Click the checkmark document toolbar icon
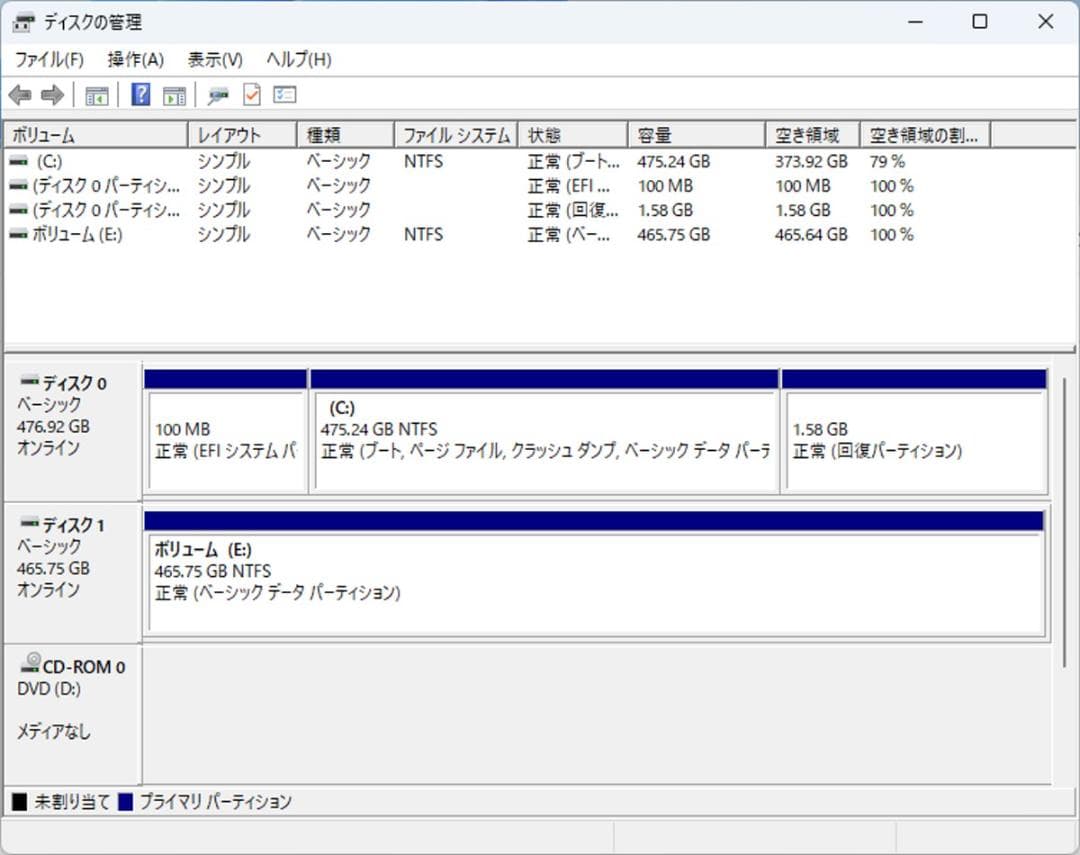Image resolution: width=1080 pixels, height=855 pixels. 250,94
